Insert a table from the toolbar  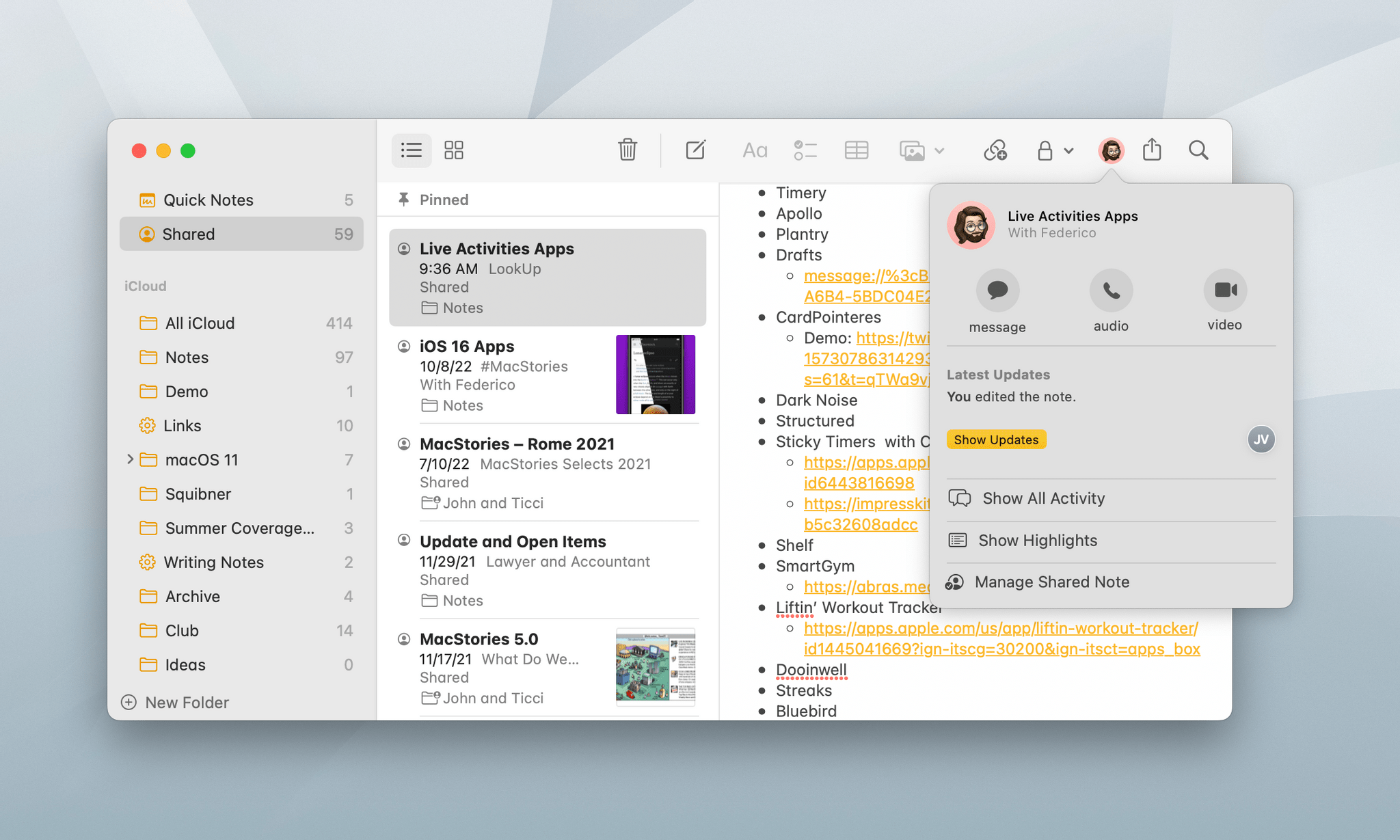click(856, 150)
